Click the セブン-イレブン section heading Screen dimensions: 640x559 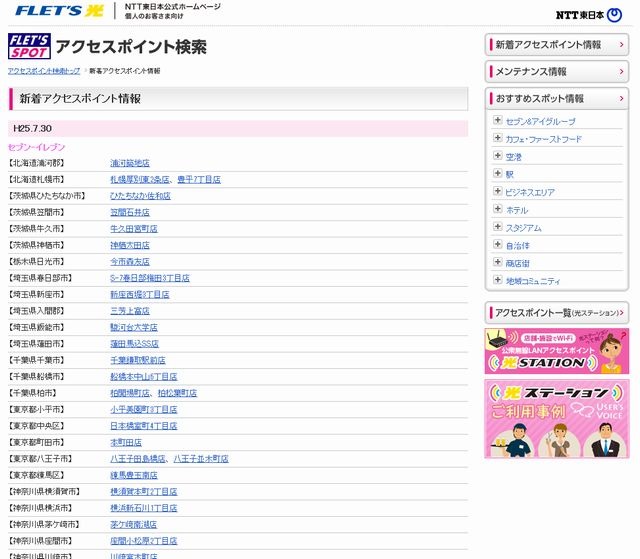point(37,147)
